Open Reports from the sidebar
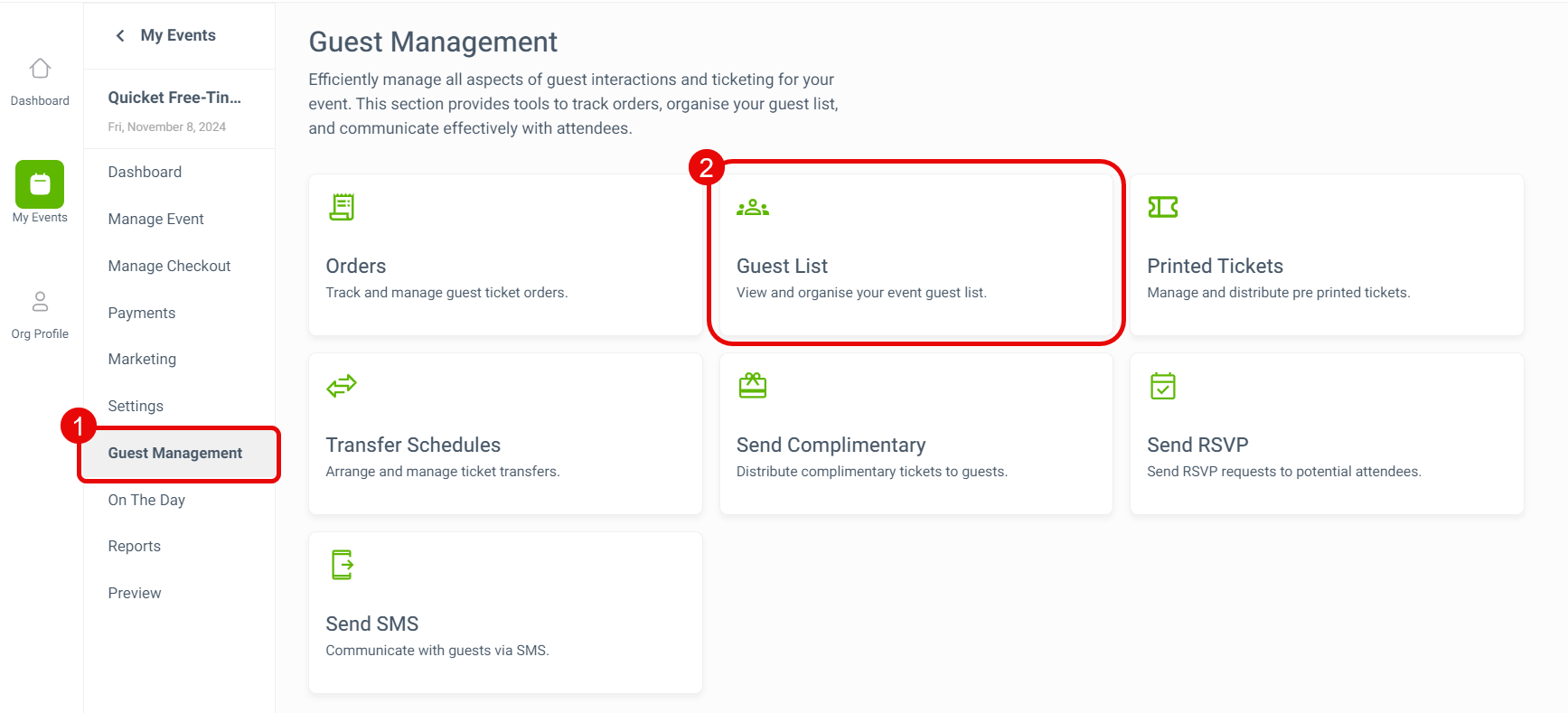This screenshot has height=713, width=1568. coord(134,546)
